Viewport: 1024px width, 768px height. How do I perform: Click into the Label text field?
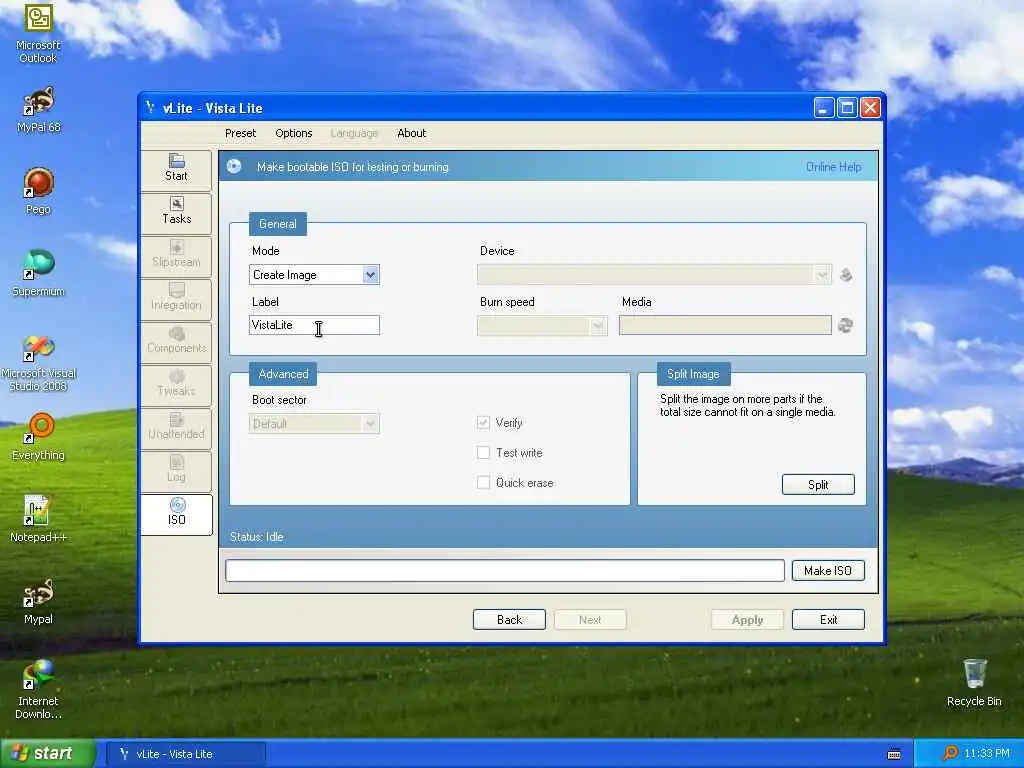[x=314, y=325]
